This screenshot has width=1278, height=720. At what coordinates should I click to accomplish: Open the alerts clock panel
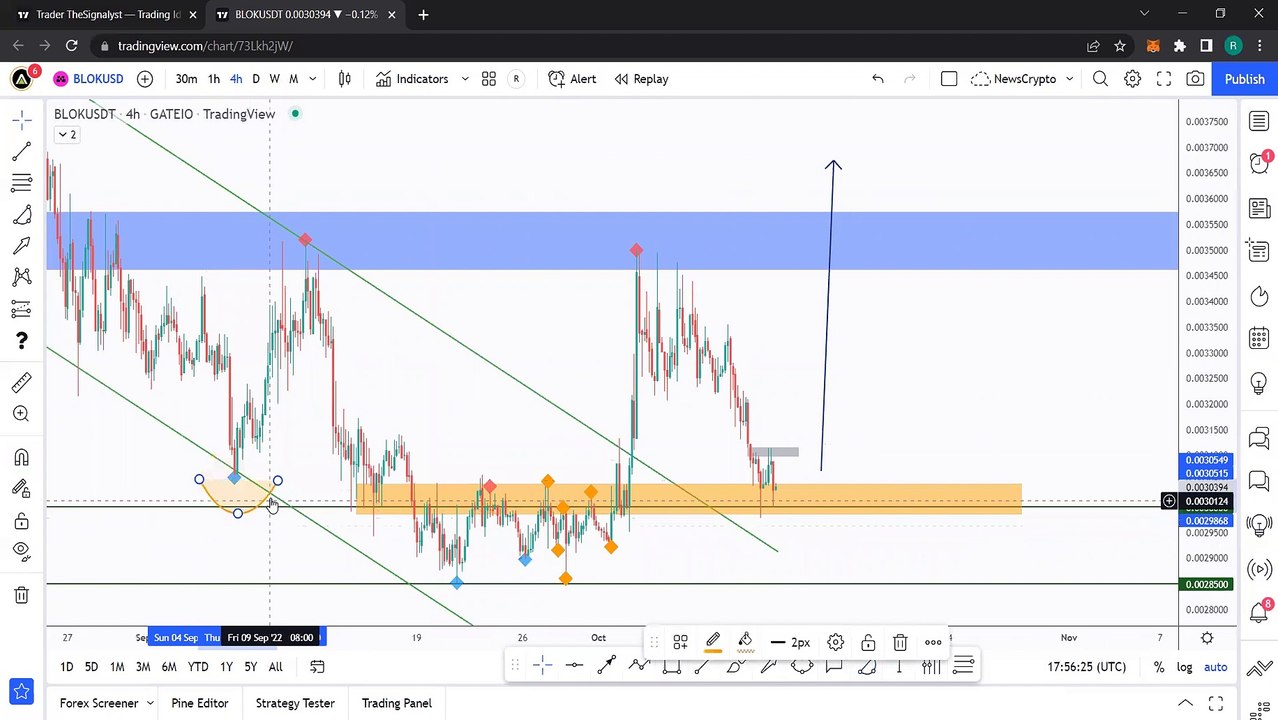[1258, 162]
